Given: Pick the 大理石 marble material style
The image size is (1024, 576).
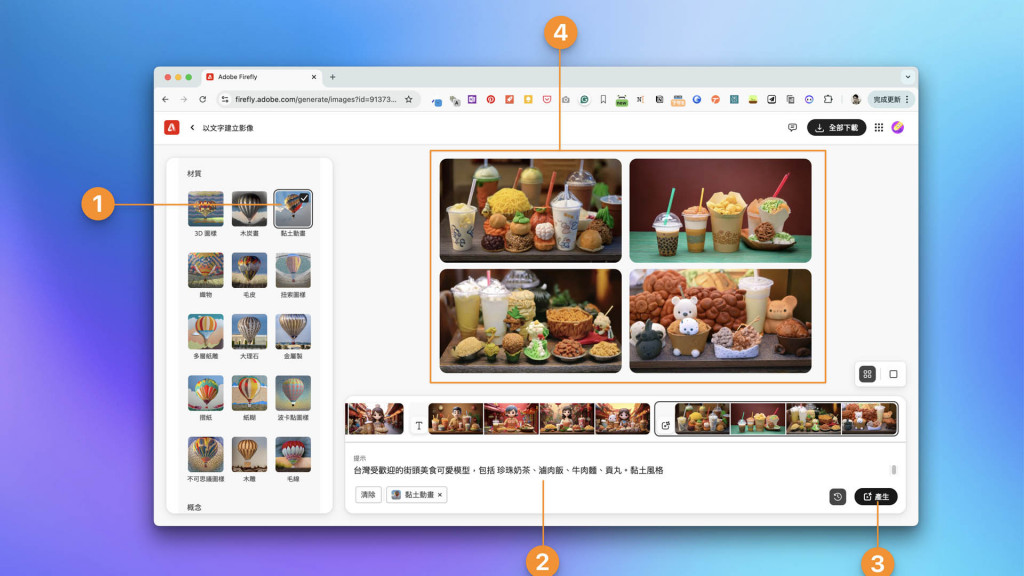Looking at the screenshot, I should tap(249, 331).
